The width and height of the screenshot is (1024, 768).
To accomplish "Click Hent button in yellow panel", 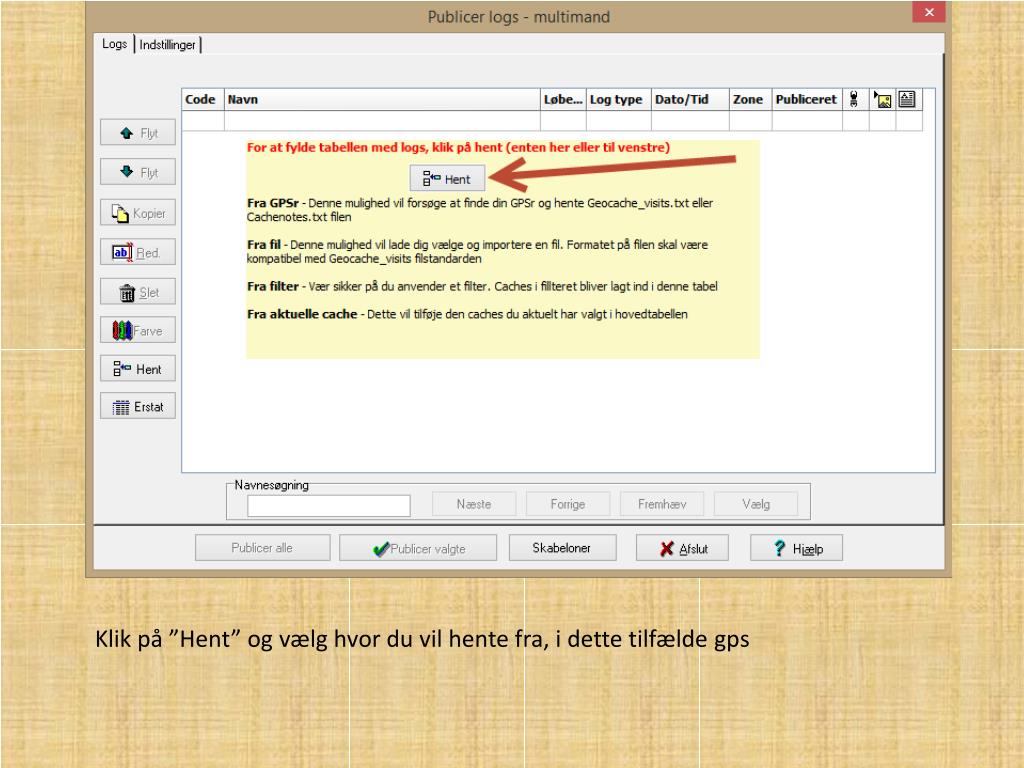I will pyautogui.click(x=447, y=178).
